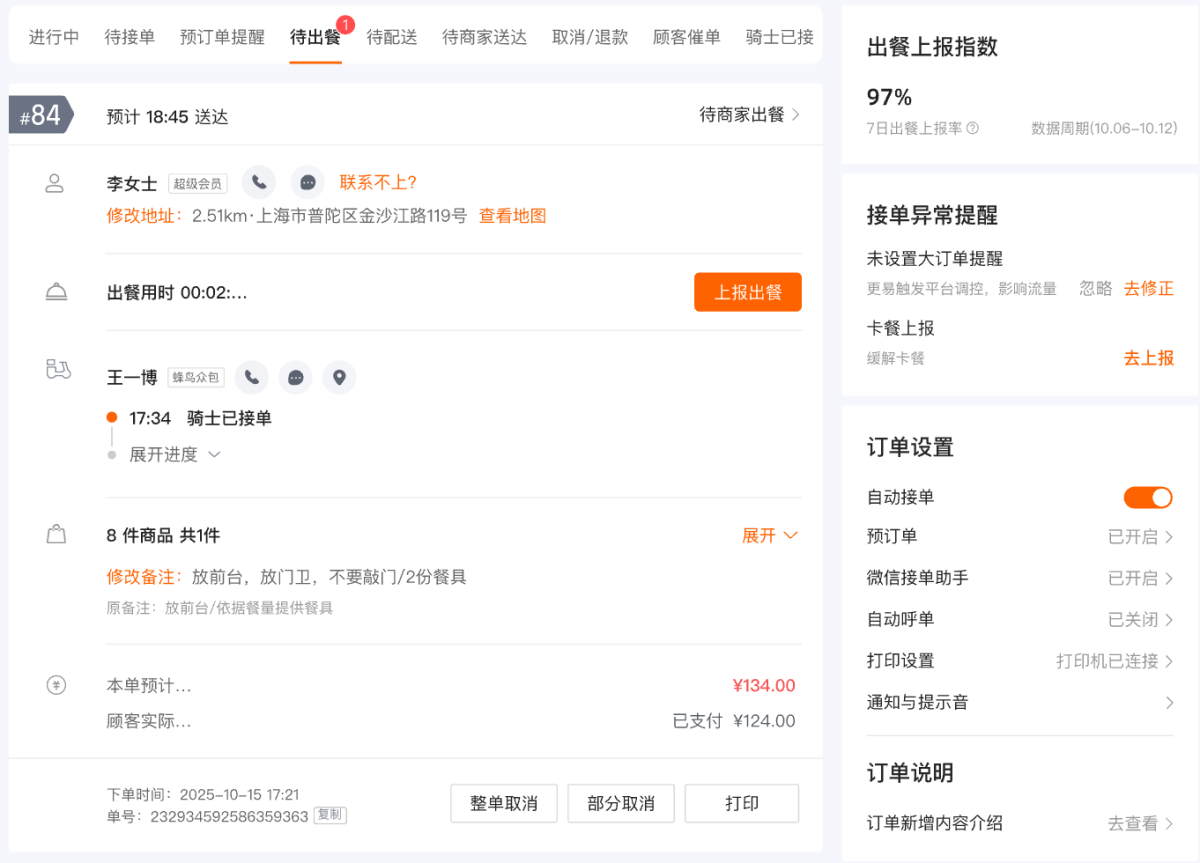Open the 取消/退款 tab

pos(588,37)
